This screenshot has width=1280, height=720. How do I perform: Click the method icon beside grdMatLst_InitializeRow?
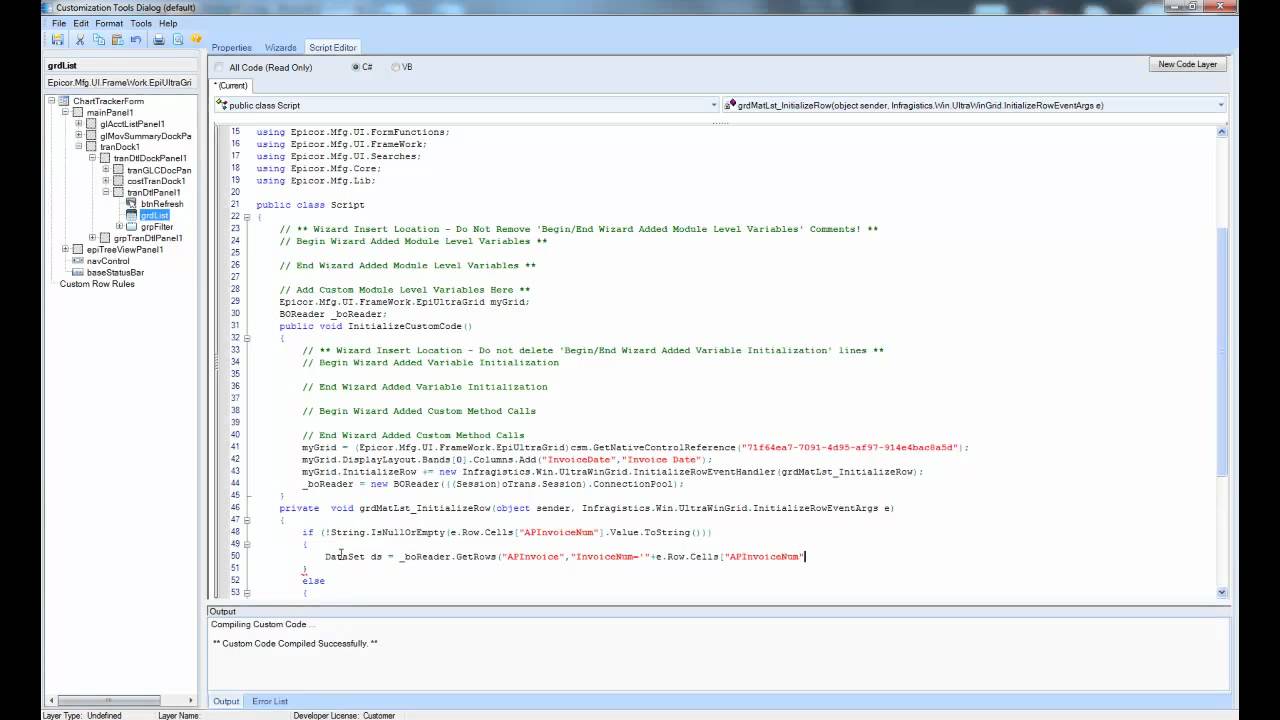point(730,105)
